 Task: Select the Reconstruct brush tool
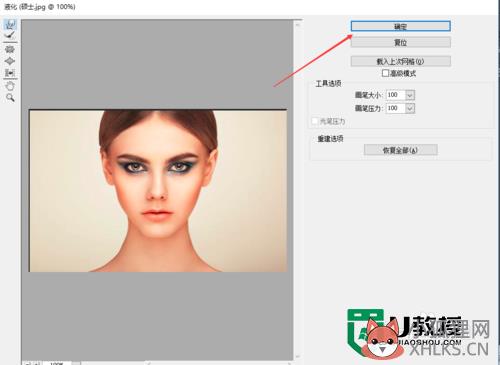coord(10,35)
